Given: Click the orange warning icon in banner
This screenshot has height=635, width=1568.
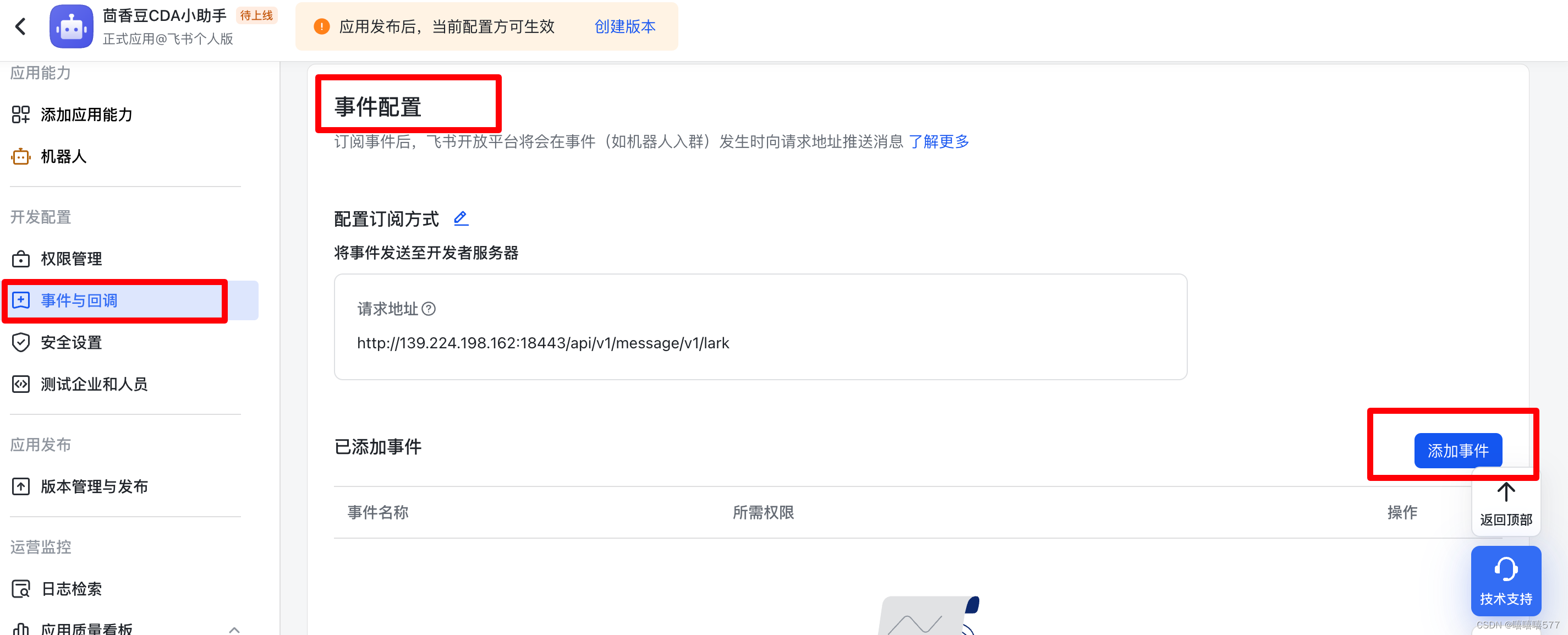Looking at the screenshot, I should (321, 26).
